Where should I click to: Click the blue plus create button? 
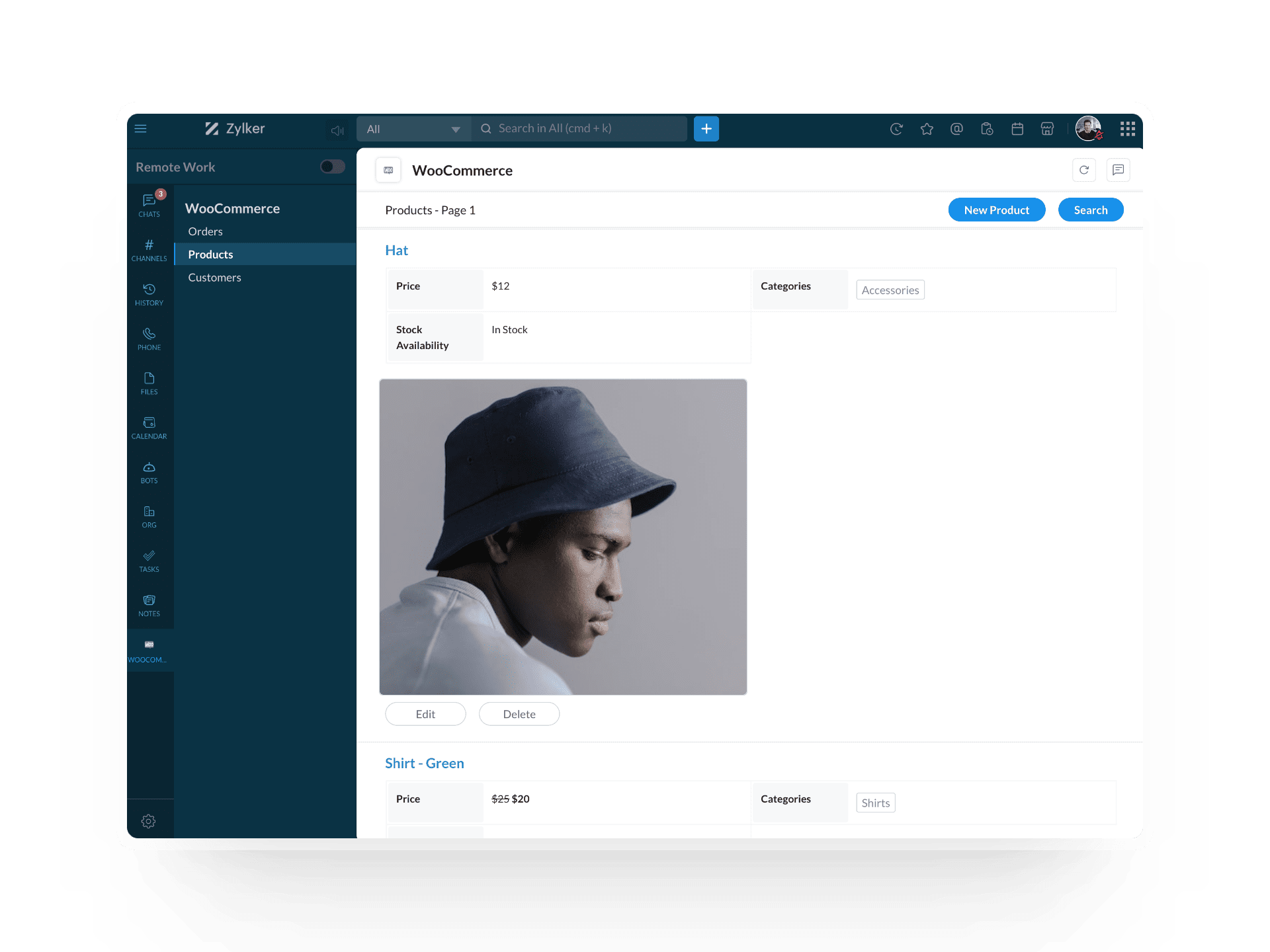point(706,129)
